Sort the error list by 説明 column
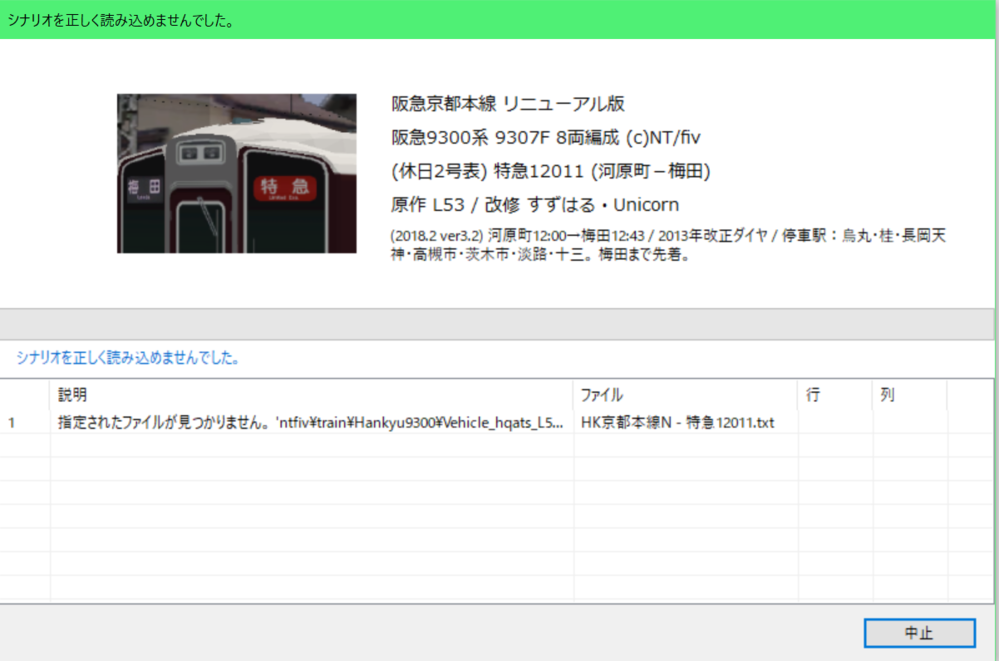 pyautogui.click(x=310, y=395)
